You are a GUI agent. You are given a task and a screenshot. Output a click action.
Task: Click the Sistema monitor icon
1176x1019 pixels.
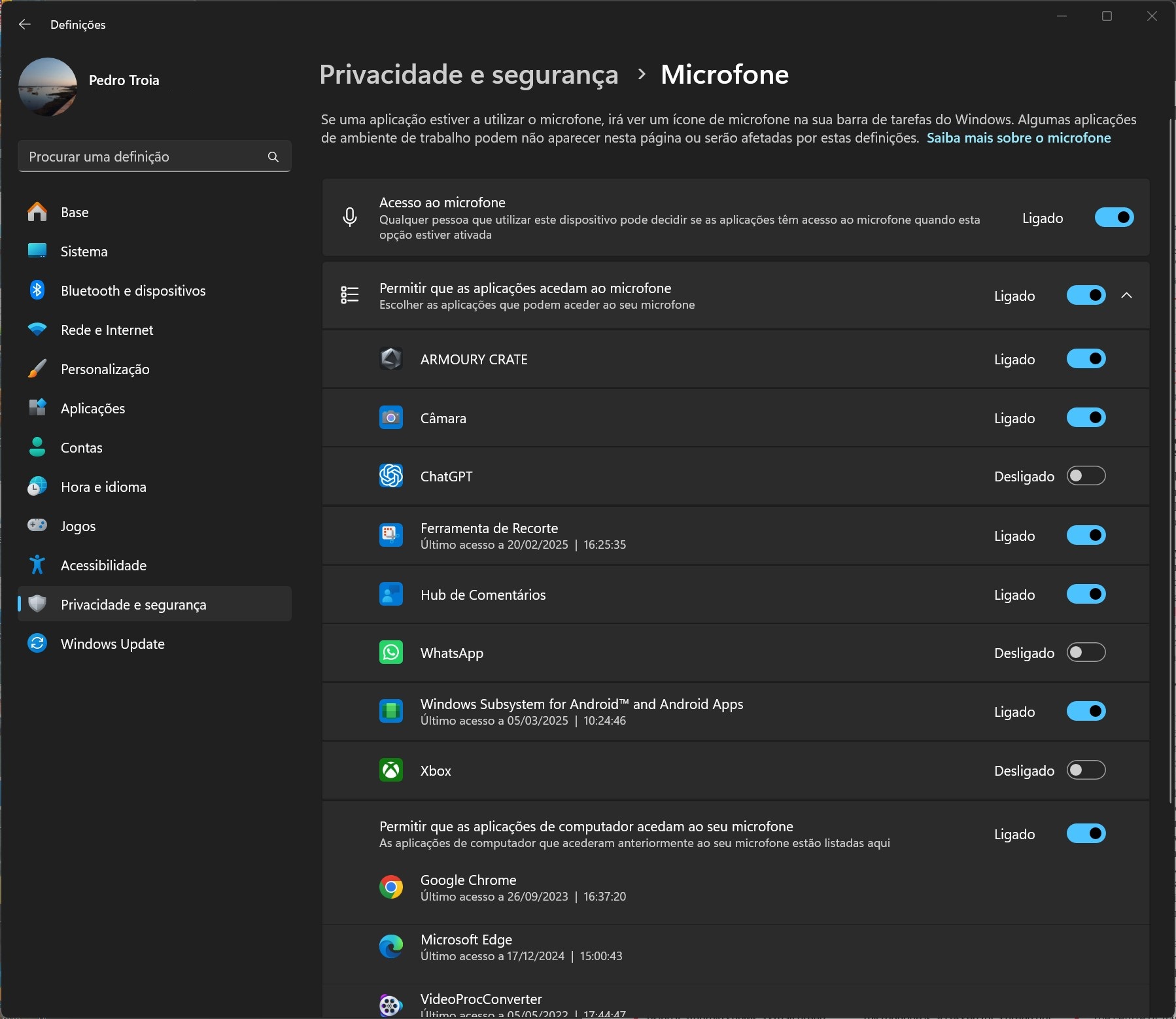(x=37, y=251)
